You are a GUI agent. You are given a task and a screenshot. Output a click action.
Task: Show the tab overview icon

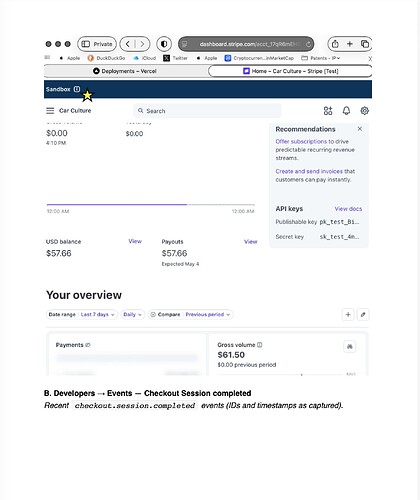pyautogui.click(x=365, y=44)
